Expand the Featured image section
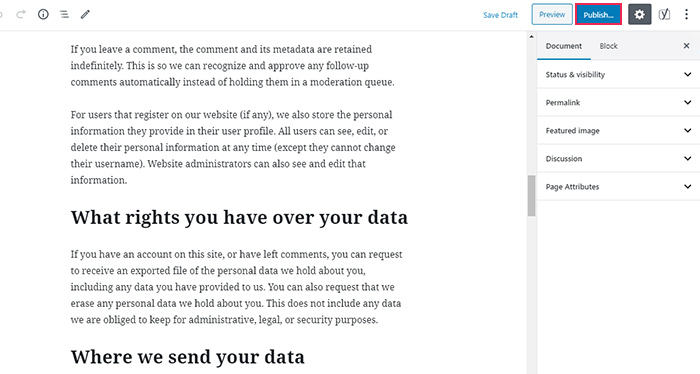 click(618, 131)
